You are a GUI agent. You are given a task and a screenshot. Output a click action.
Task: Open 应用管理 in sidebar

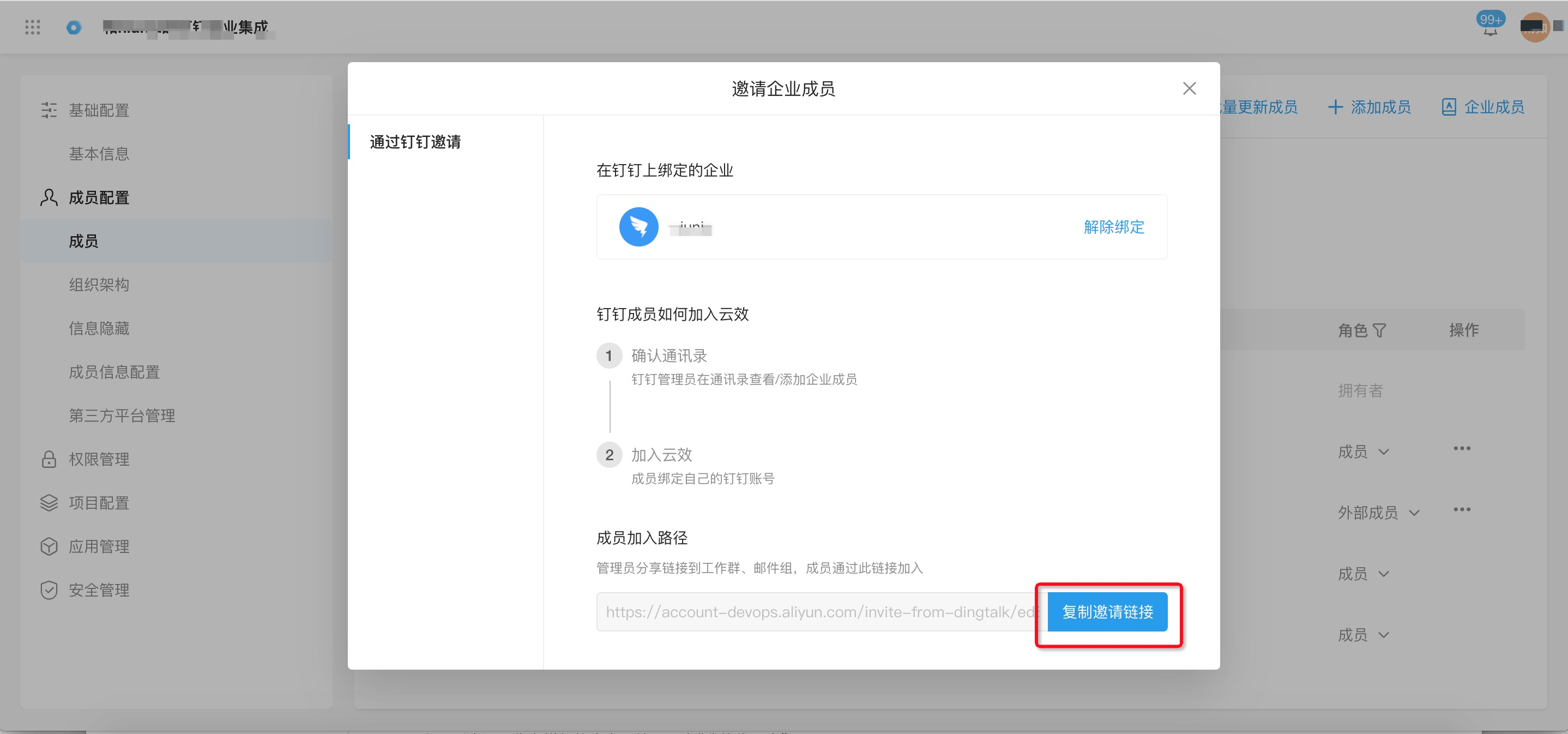(x=99, y=546)
